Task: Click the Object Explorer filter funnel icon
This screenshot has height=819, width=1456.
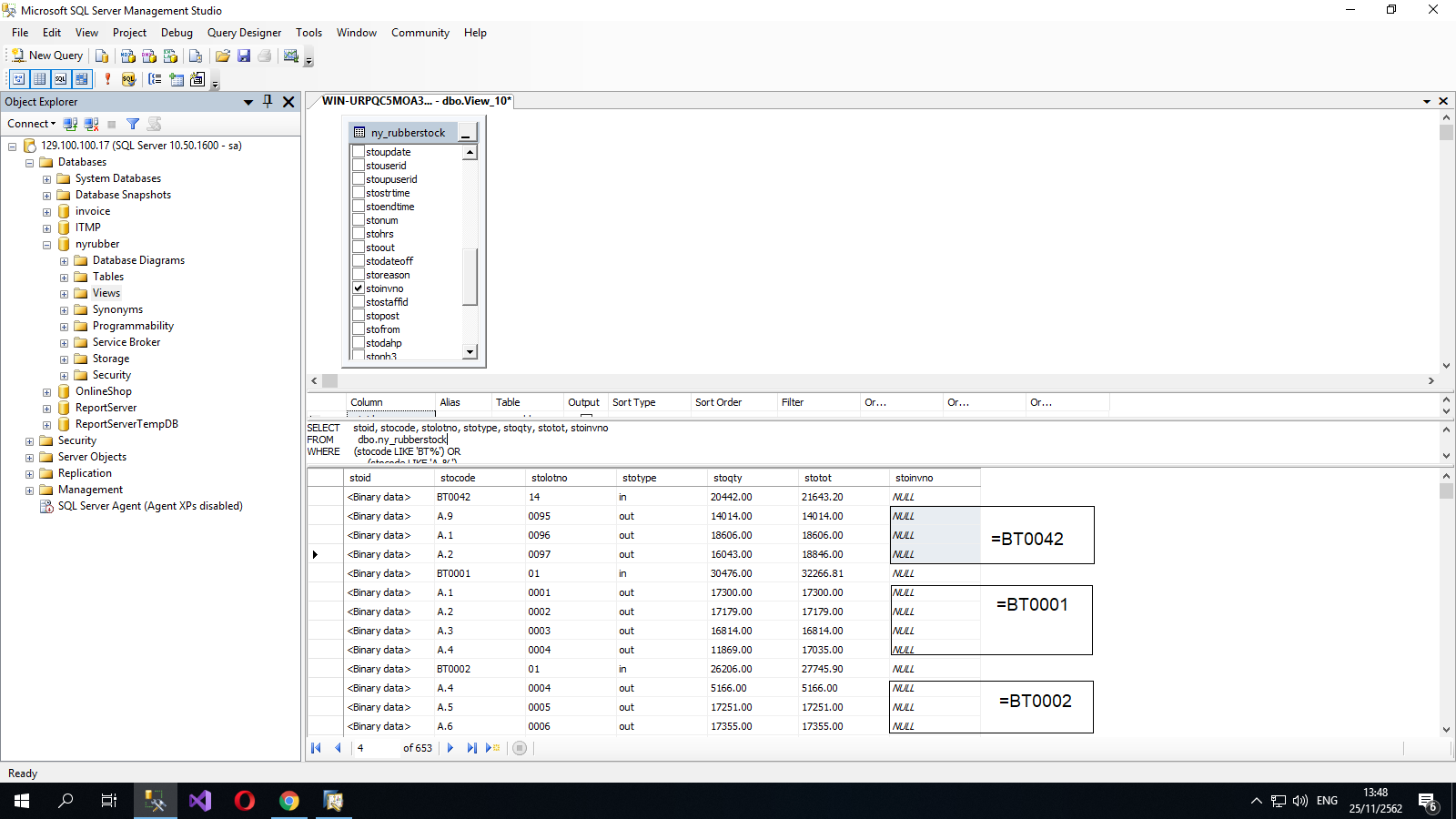Action: 133,124
